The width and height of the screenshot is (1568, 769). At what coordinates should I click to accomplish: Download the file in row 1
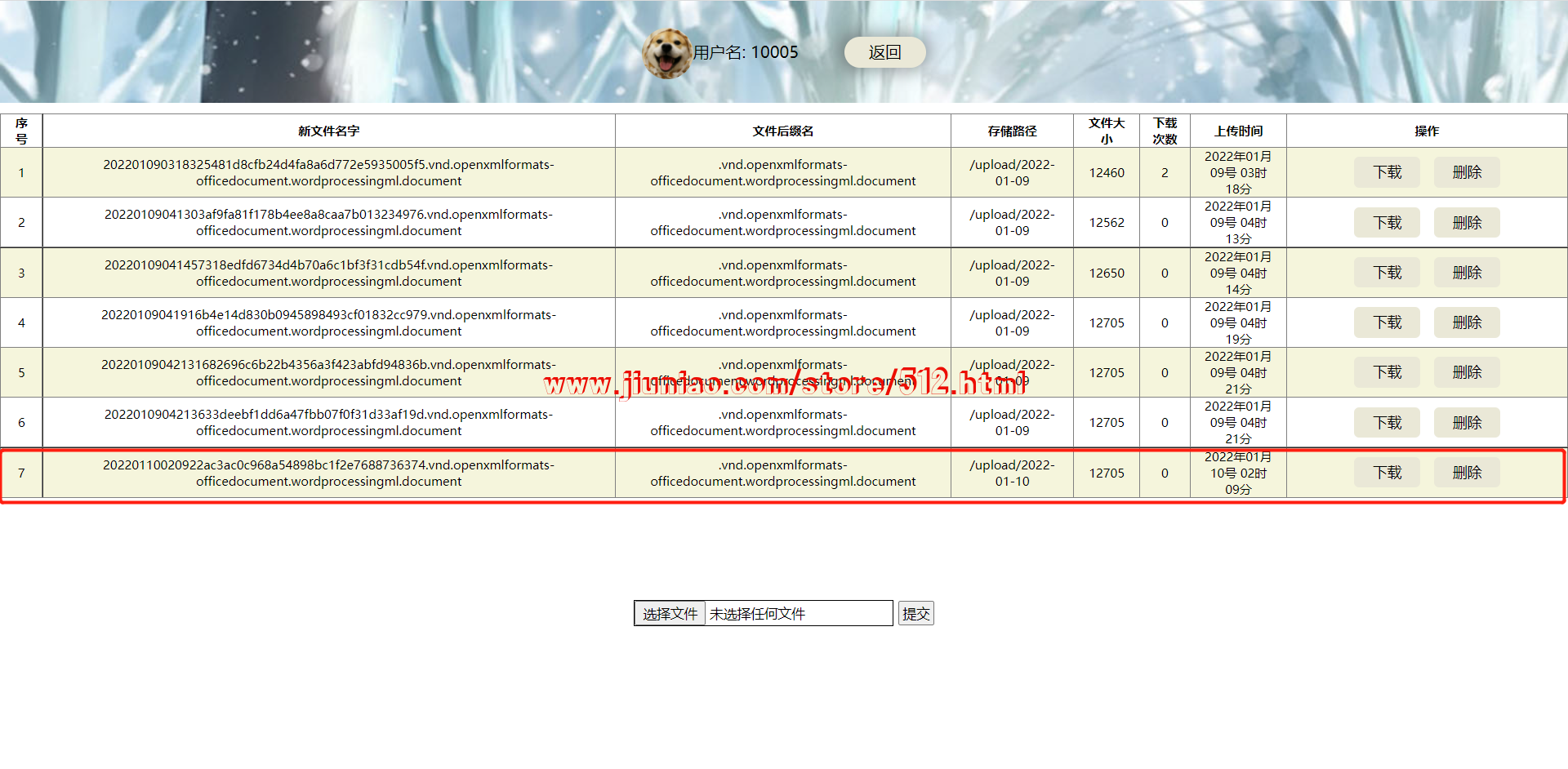[1386, 172]
